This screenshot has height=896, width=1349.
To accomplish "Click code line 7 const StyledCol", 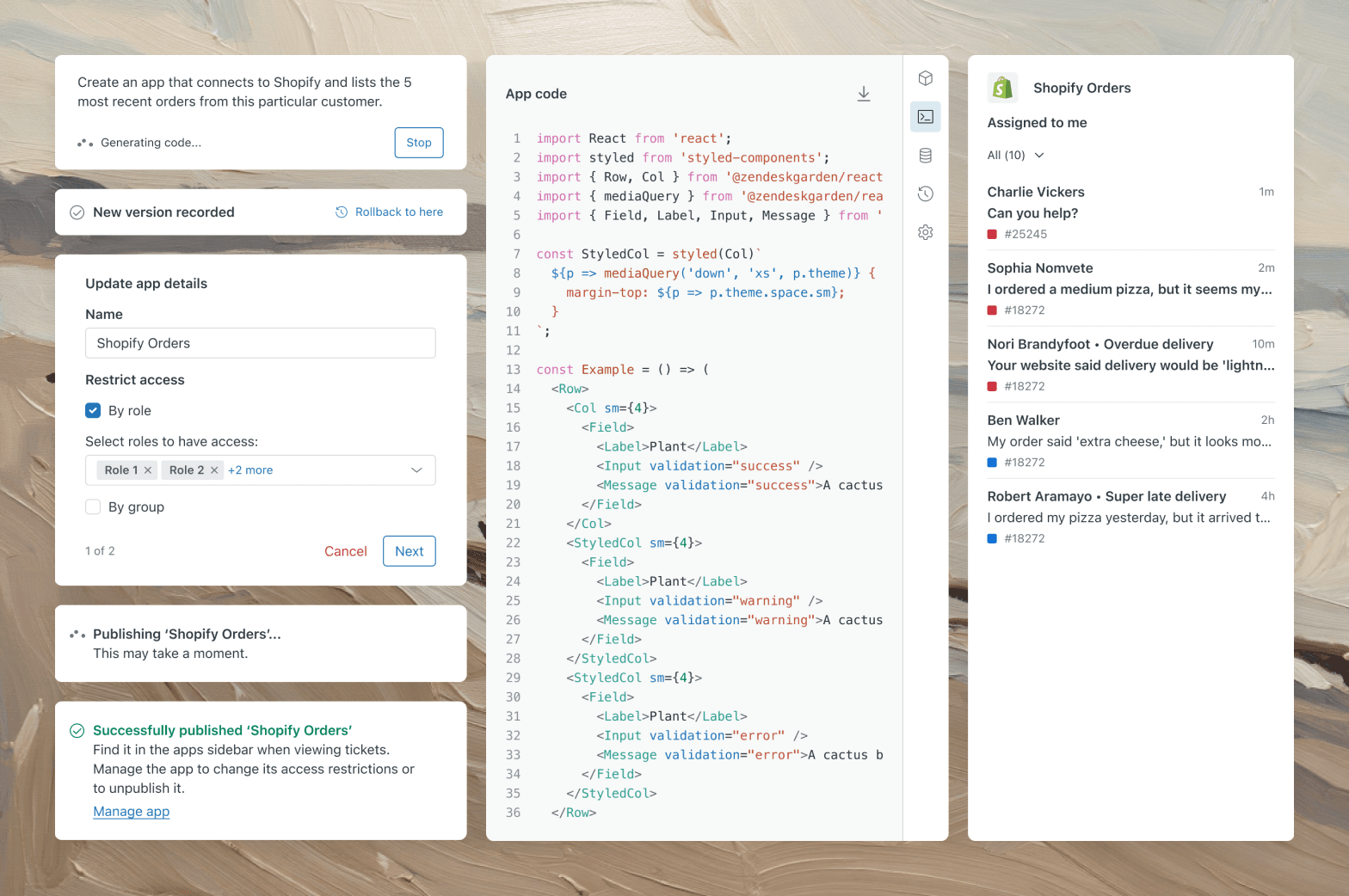I will pyautogui.click(x=649, y=254).
